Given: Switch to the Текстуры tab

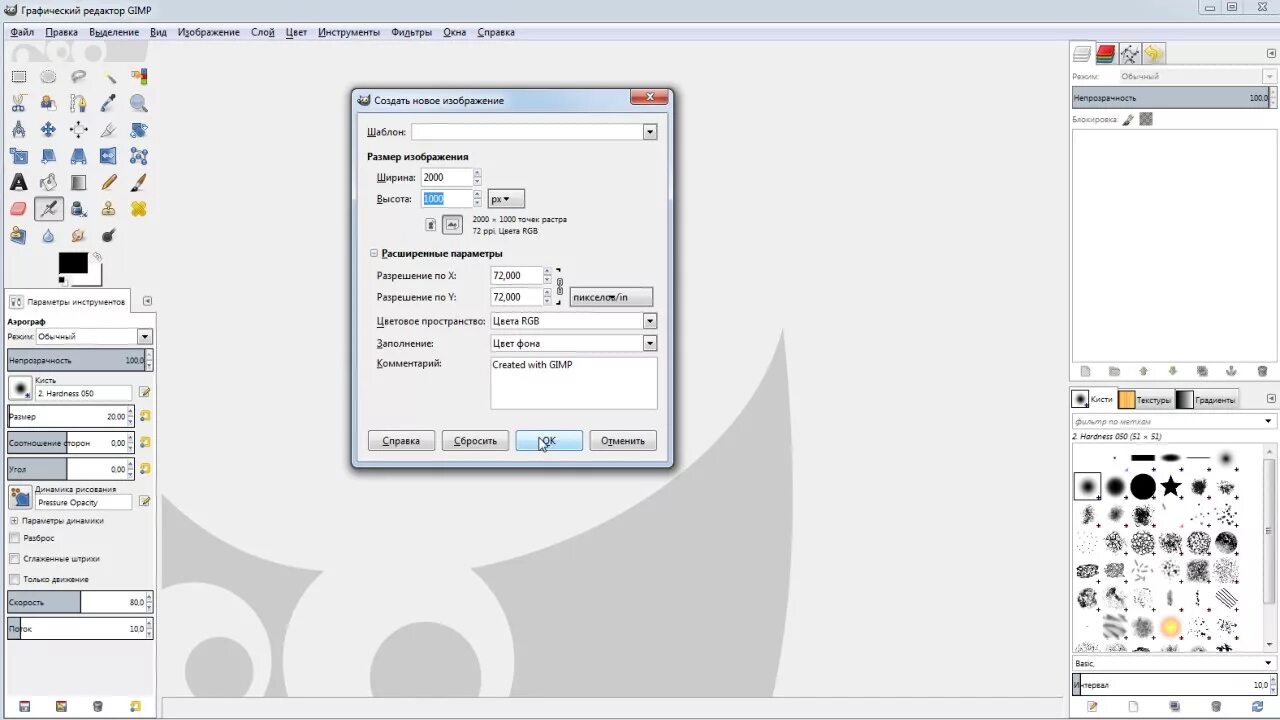Looking at the screenshot, I should pyautogui.click(x=1145, y=399).
